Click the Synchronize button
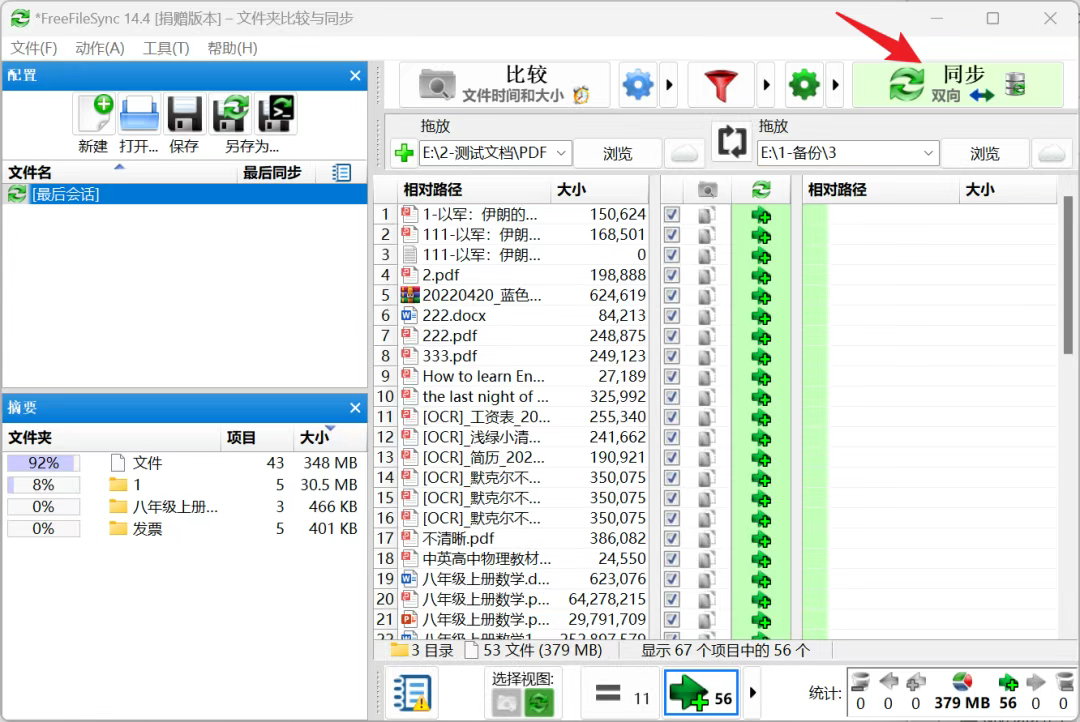 tap(958, 85)
